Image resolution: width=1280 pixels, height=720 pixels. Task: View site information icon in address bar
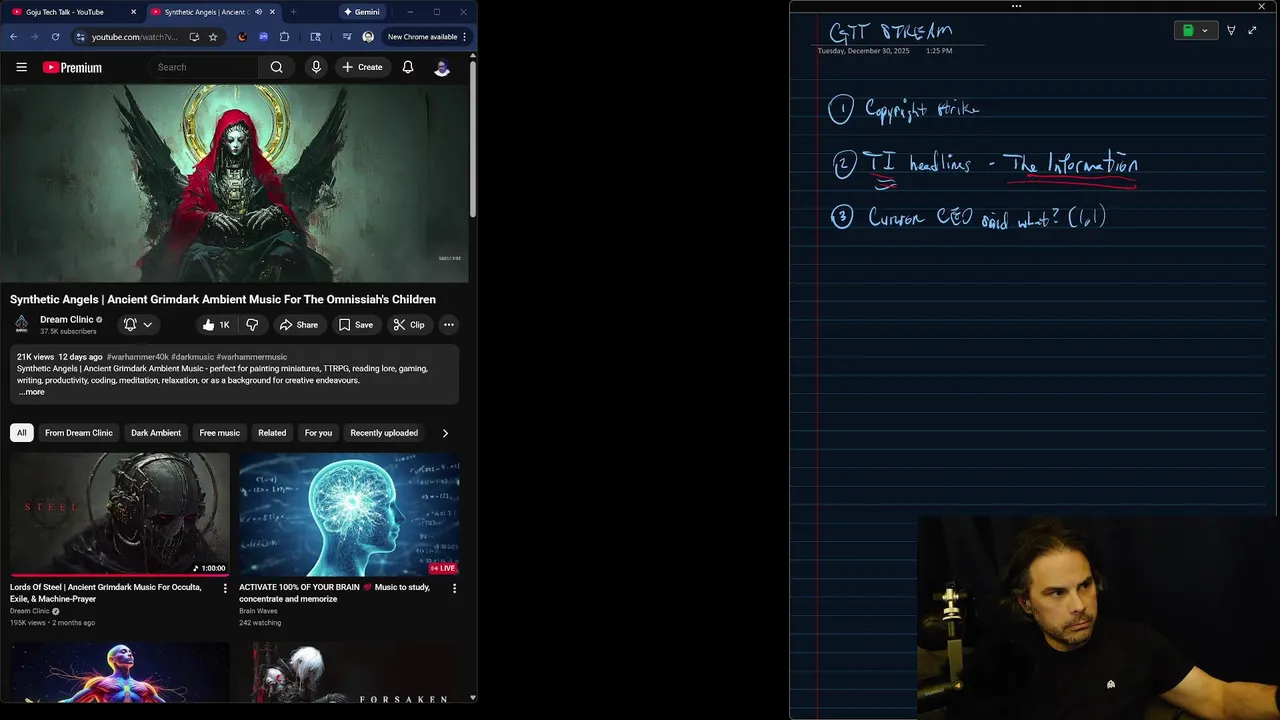tap(80, 37)
